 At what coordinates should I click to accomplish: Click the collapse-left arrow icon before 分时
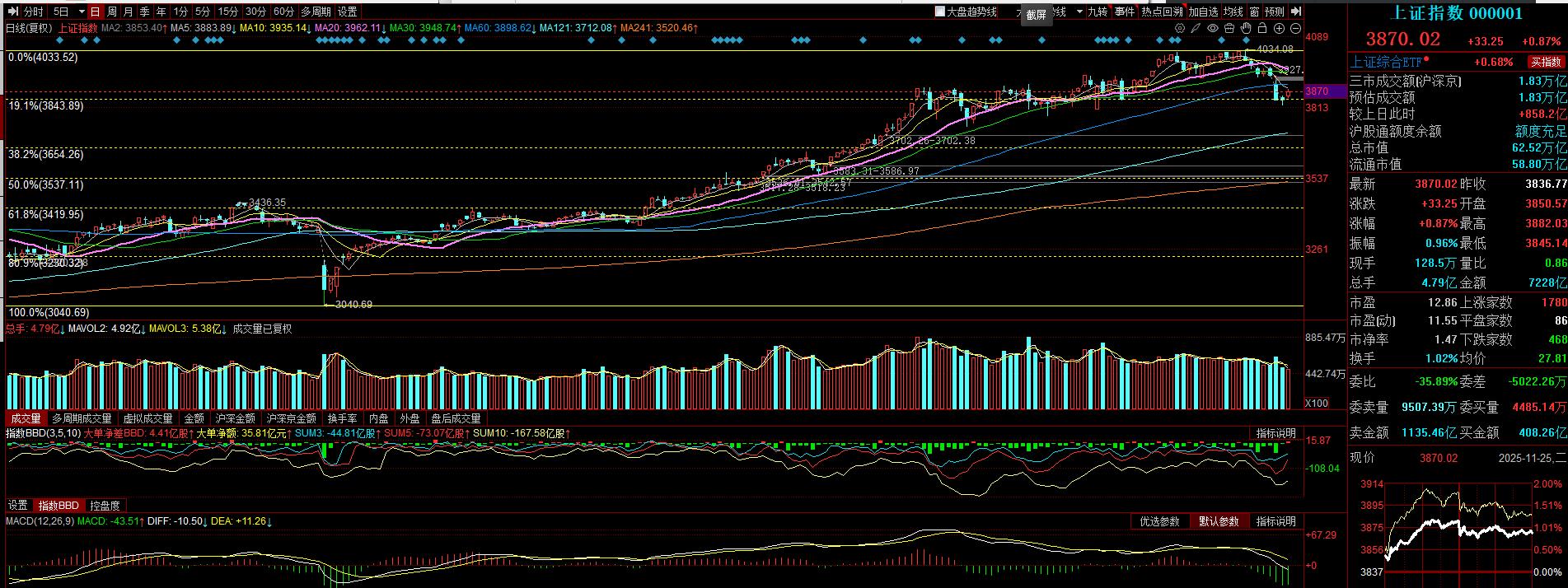[x=12, y=12]
